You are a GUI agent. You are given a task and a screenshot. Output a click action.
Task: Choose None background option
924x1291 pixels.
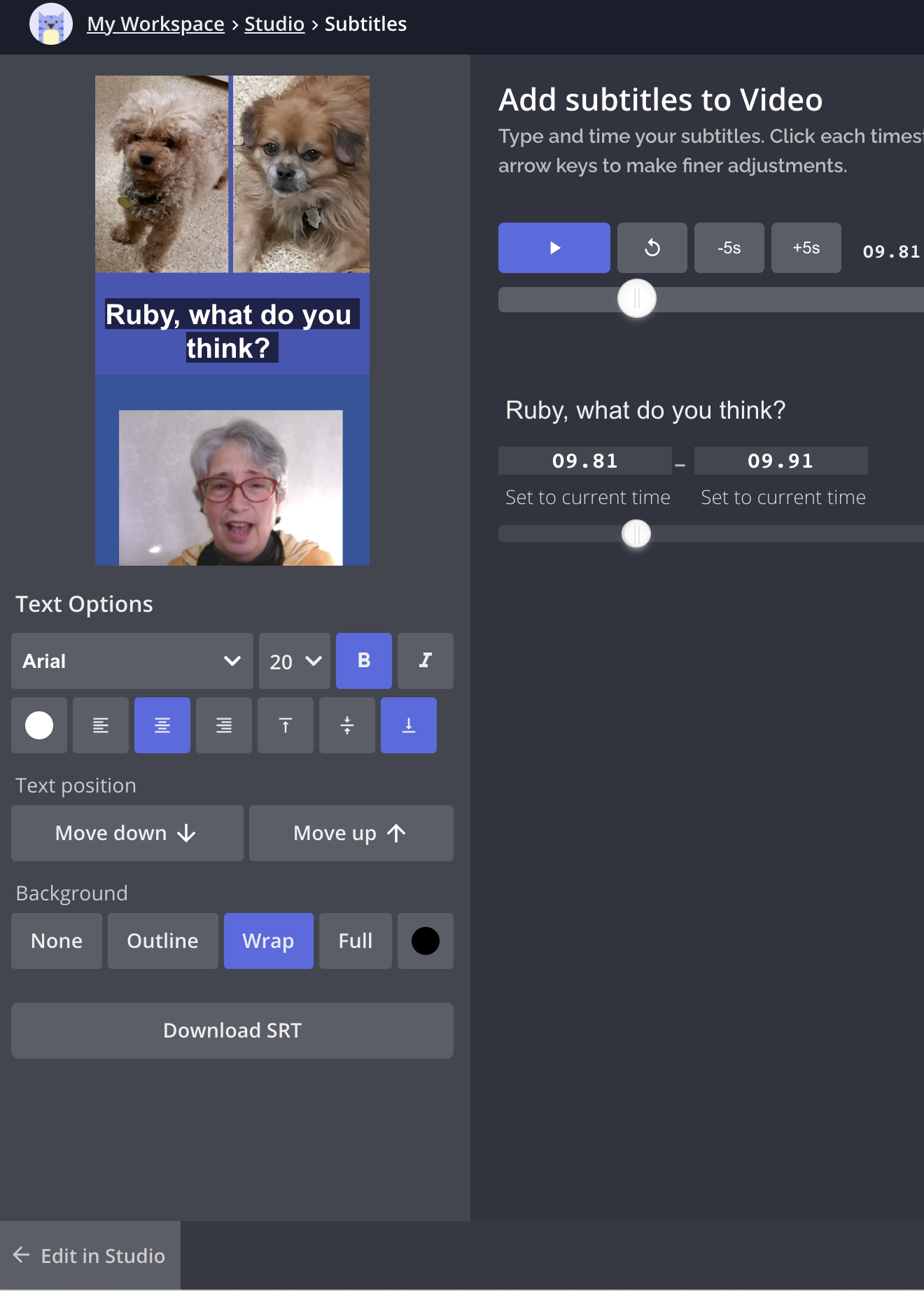pyautogui.click(x=57, y=941)
